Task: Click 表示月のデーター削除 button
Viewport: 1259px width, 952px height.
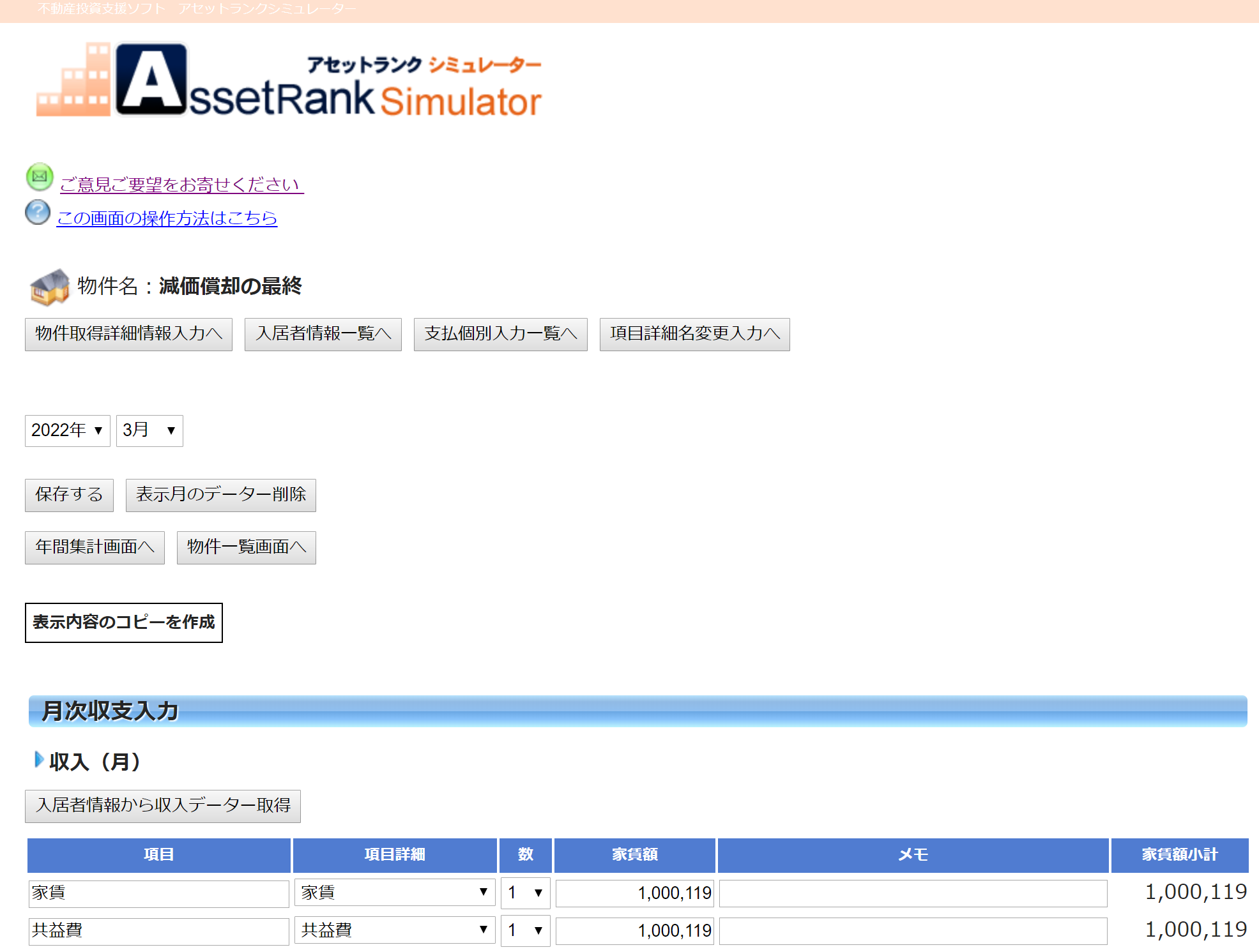Action: (x=220, y=495)
